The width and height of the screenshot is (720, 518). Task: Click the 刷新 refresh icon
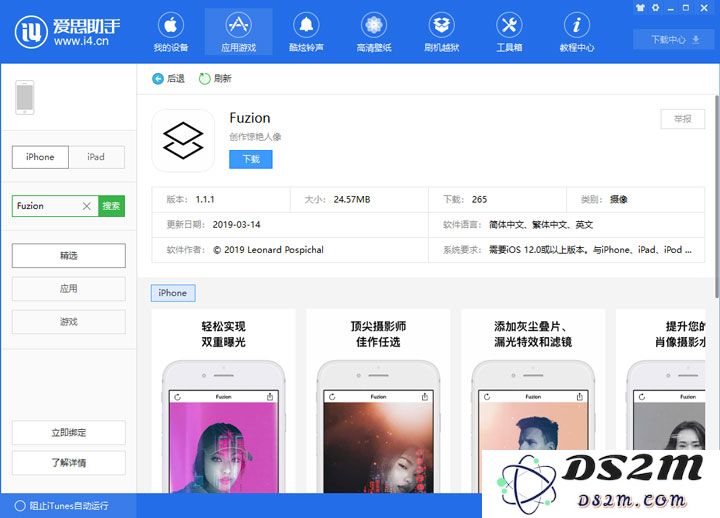(x=204, y=79)
